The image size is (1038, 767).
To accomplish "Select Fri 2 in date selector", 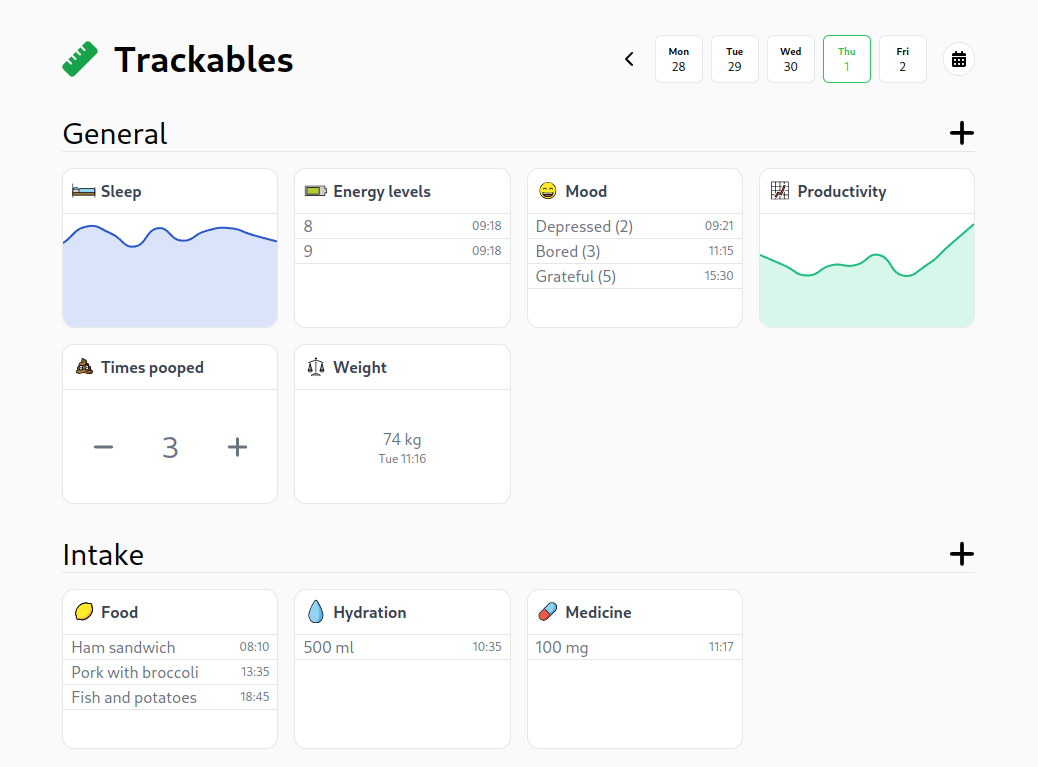I will pyautogui.click(x=902, y=59).
